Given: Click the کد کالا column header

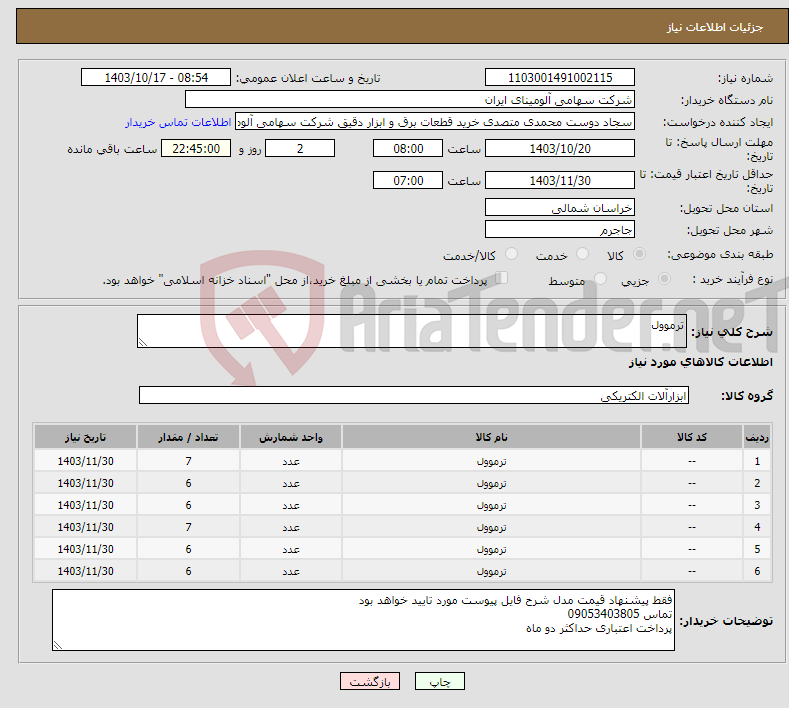Looking at the screenshot, I should 691,437.
